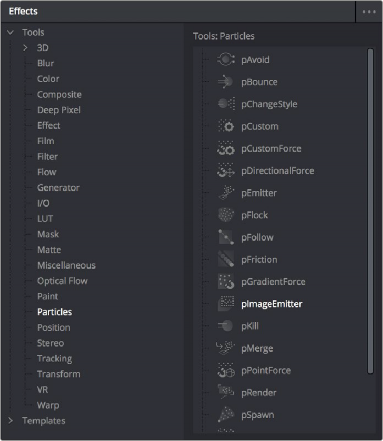Select the pKill tool icon

point(226,326)
